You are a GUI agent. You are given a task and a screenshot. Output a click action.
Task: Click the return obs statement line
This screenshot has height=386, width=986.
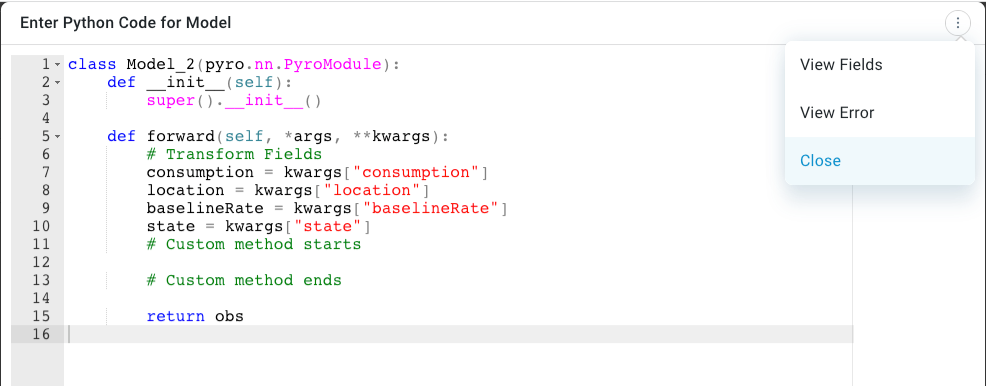click(195, 316)
